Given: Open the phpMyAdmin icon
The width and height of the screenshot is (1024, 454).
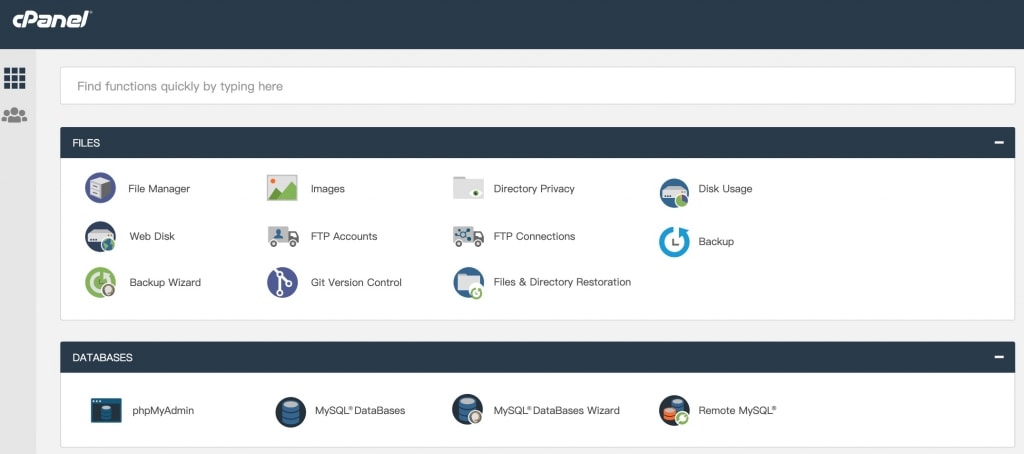Looking at the screenshot, I should pos(106,410).
